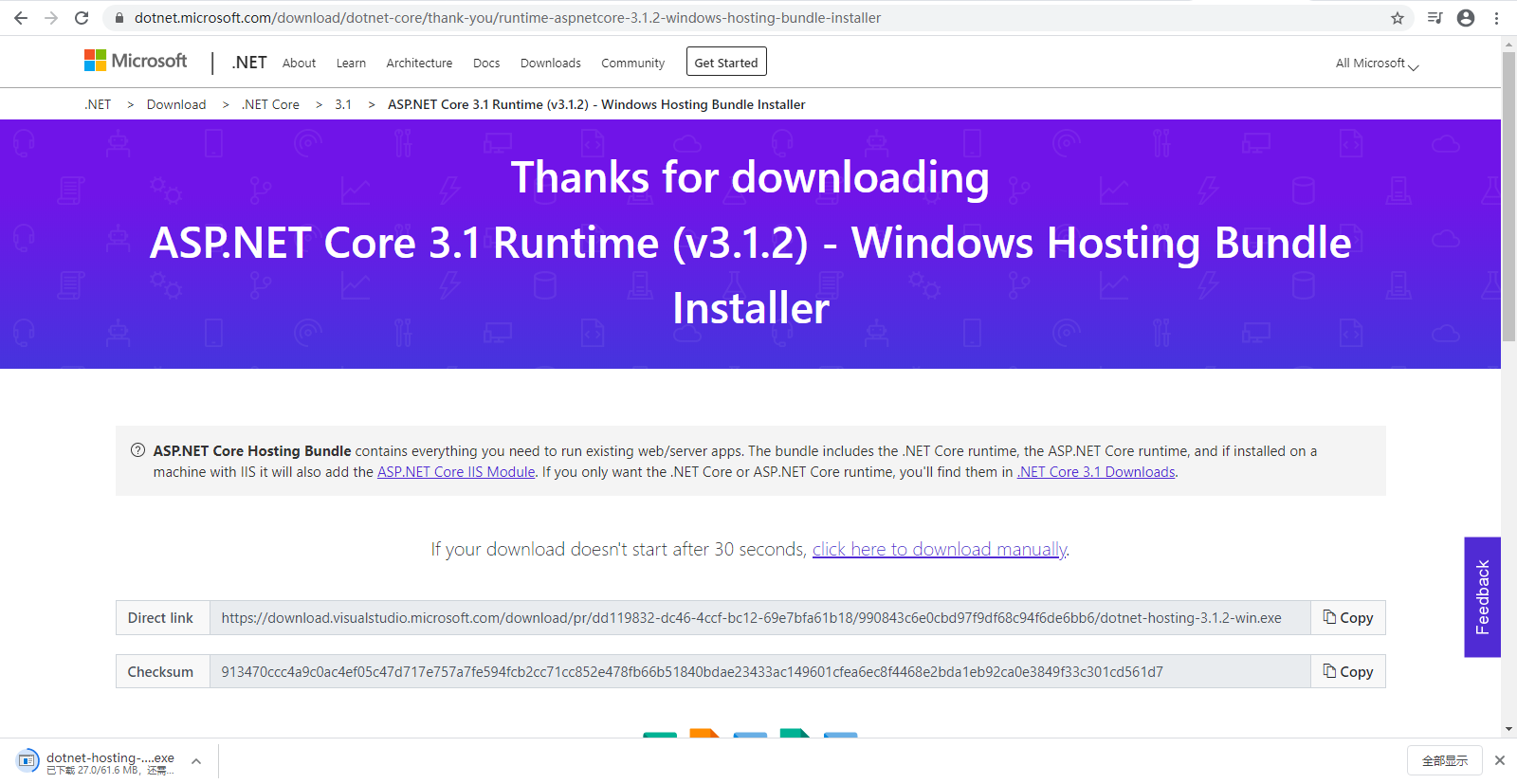Click the page vertical scrollbar thumb
The image size is (1517, 784).
point(1508,197)
